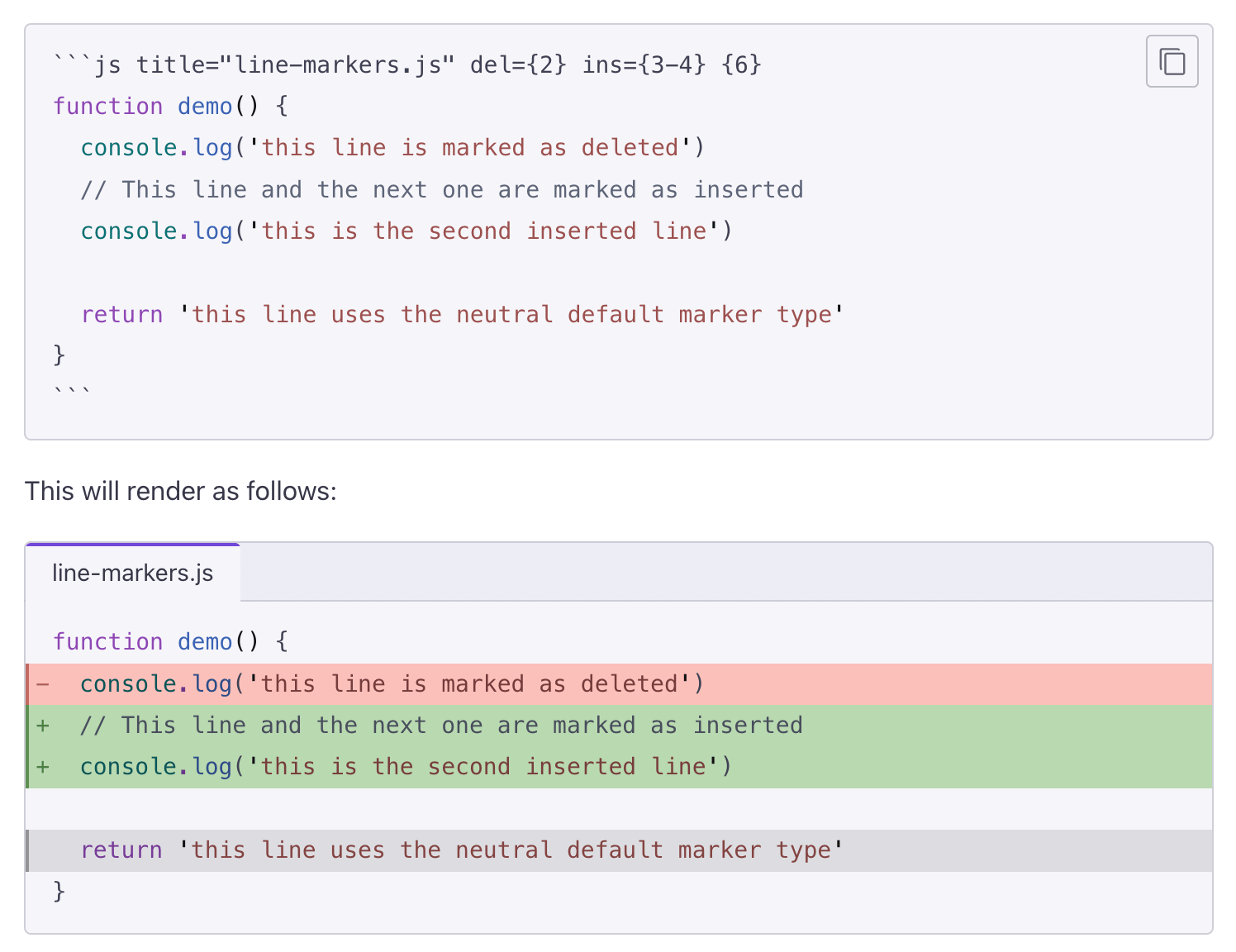
Task: Click the minus marker on deleted line
Action: coord(43,684)
